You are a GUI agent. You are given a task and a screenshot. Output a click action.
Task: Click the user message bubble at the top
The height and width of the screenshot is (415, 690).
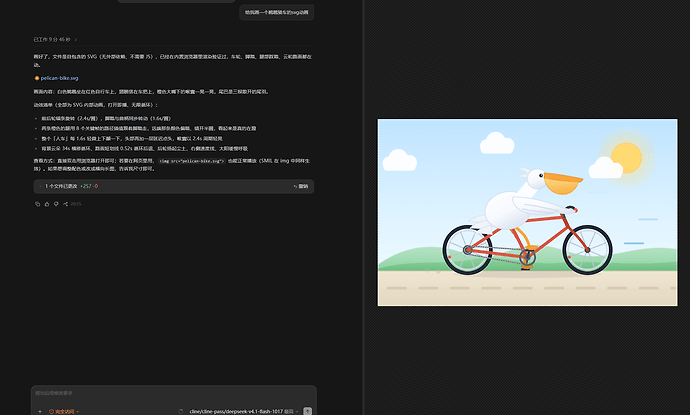(277, 12)
